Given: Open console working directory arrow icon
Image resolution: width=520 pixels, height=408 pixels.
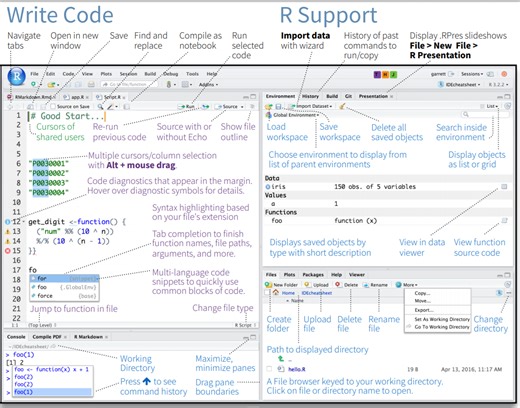Looking at the screenshot, I should pyautogui.click(x=53, y=346).
